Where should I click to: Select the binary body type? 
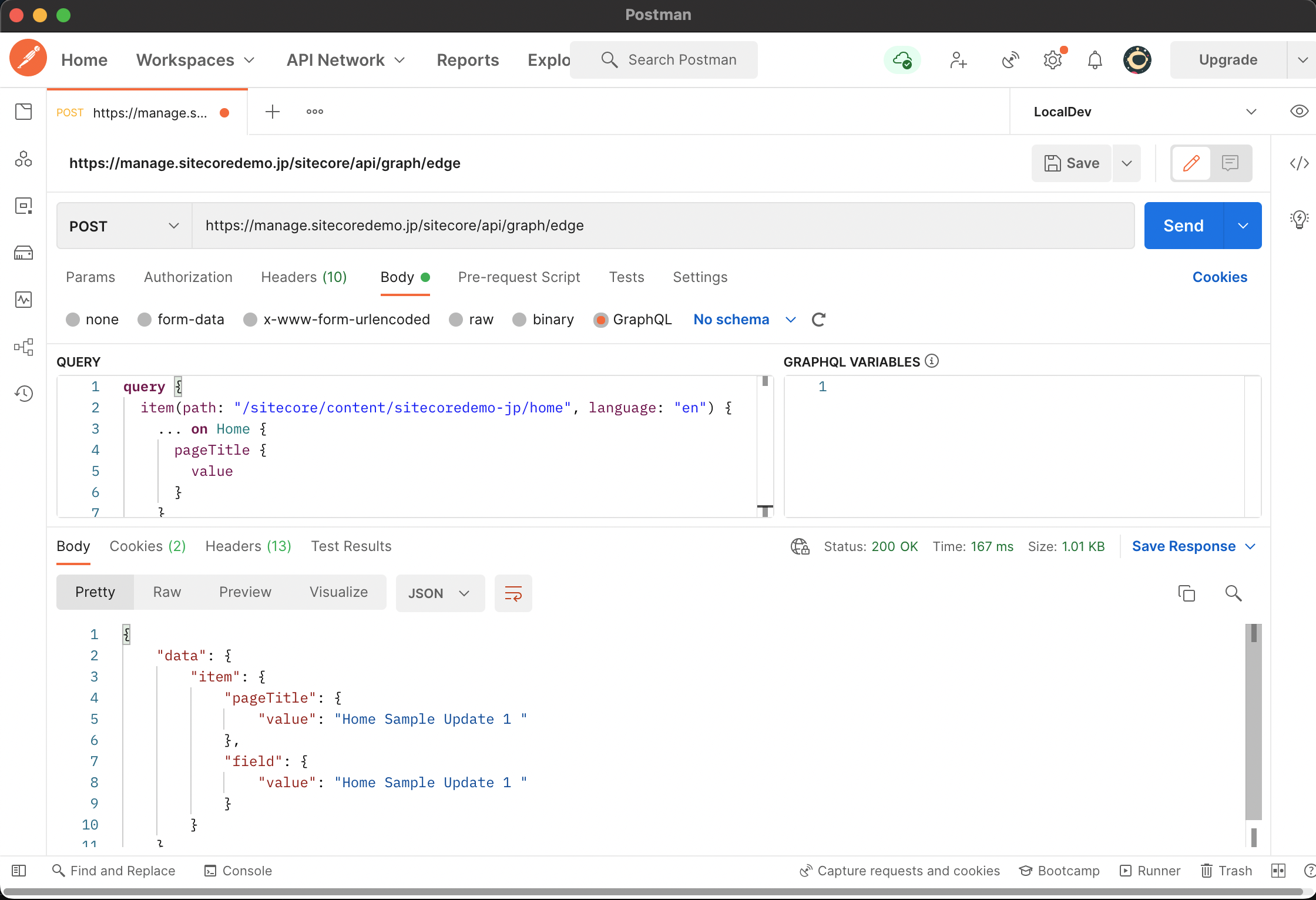point(519,320)
